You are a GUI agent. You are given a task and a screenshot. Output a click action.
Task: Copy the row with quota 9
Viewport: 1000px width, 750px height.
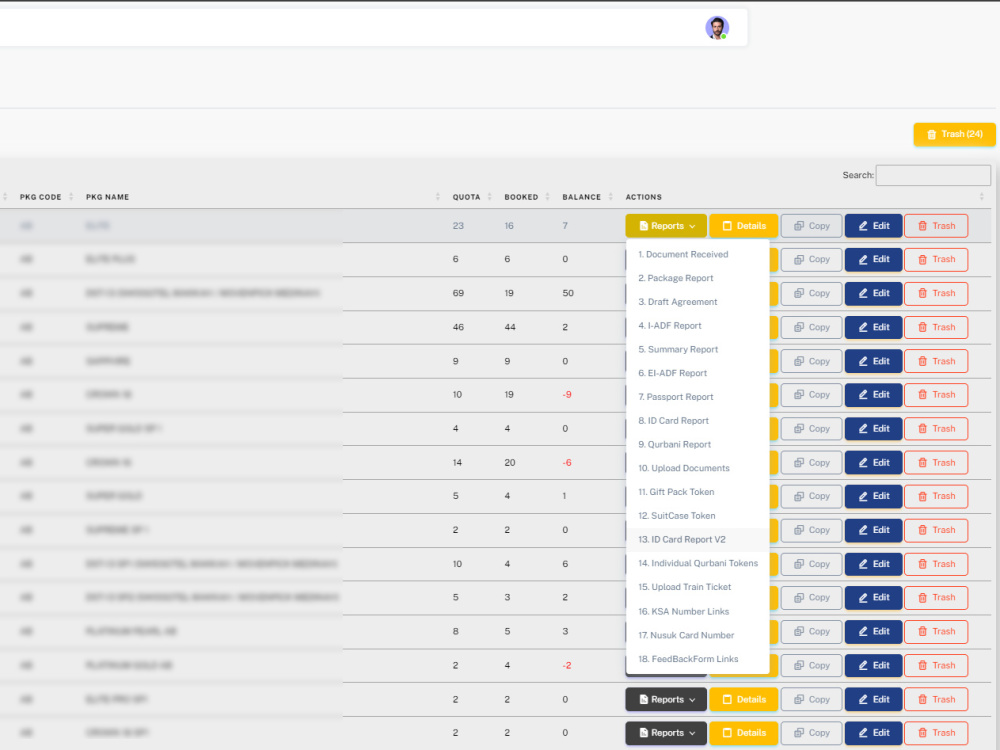point(811,361)
